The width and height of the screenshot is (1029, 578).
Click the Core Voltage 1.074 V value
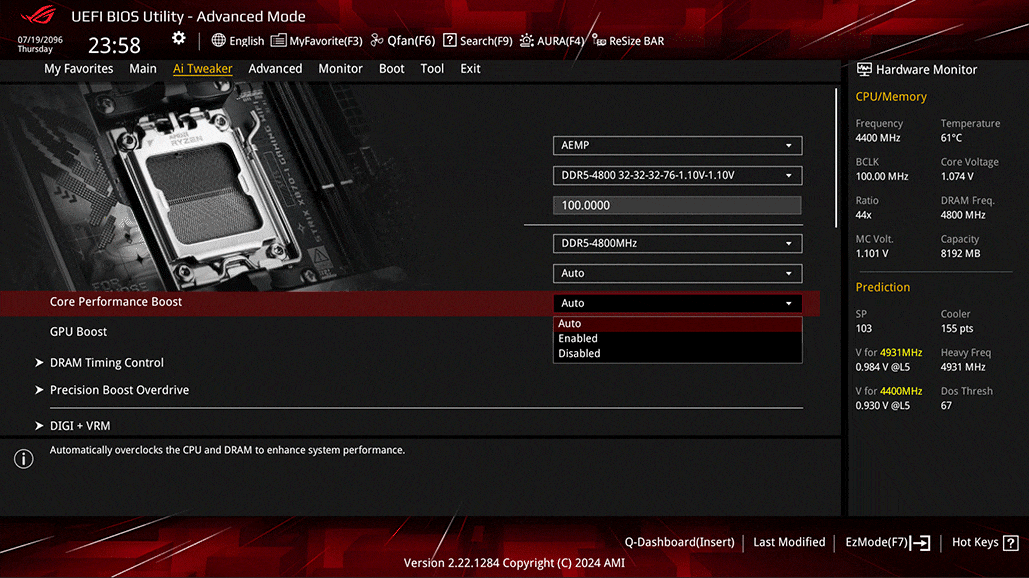pyautogui.click(x=957, y=176)
